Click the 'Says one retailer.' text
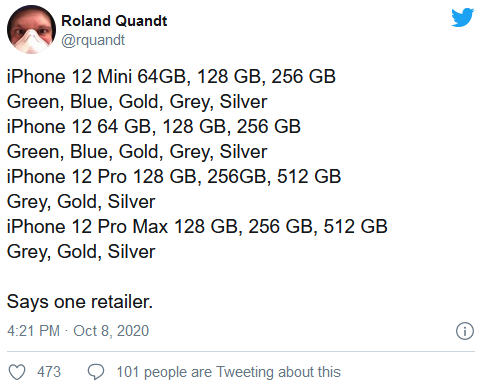This screenshot has width=481, height=386. click(80, 302)
